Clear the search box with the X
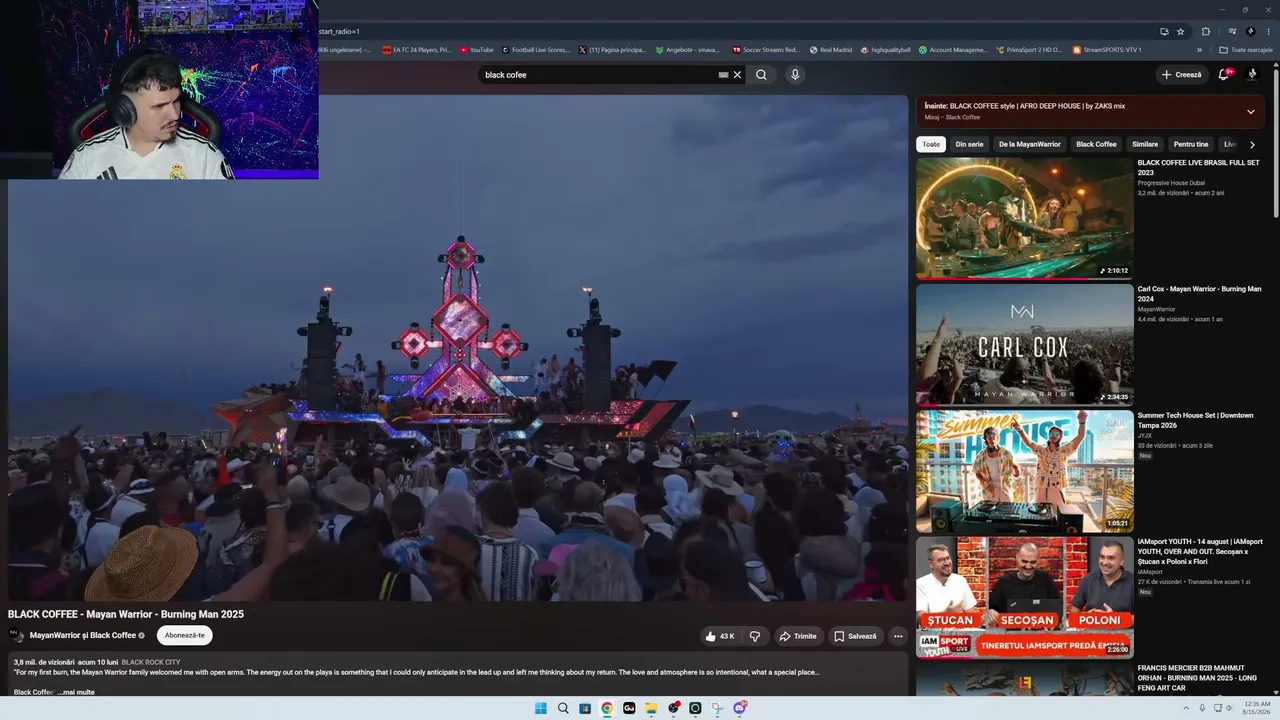The width and height of the screenshot is (1280, 720). click(x=738, y=75)
